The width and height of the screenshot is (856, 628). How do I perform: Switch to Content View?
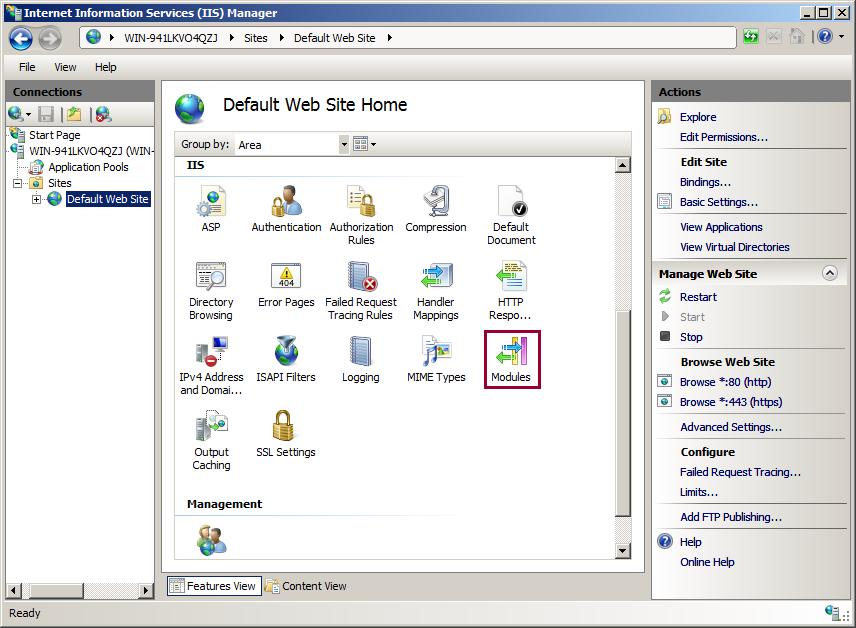point(305,587)
